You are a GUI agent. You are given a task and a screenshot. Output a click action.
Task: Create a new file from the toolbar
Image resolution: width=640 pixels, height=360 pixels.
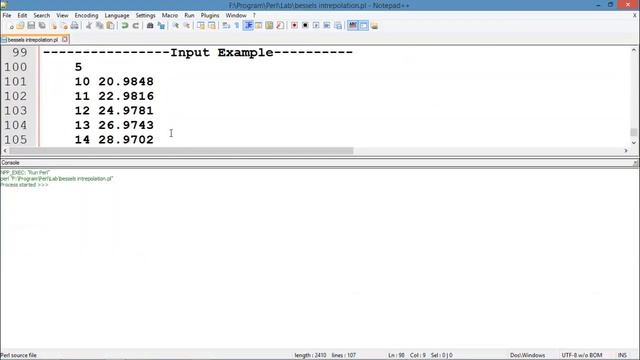tap(10, 26)
